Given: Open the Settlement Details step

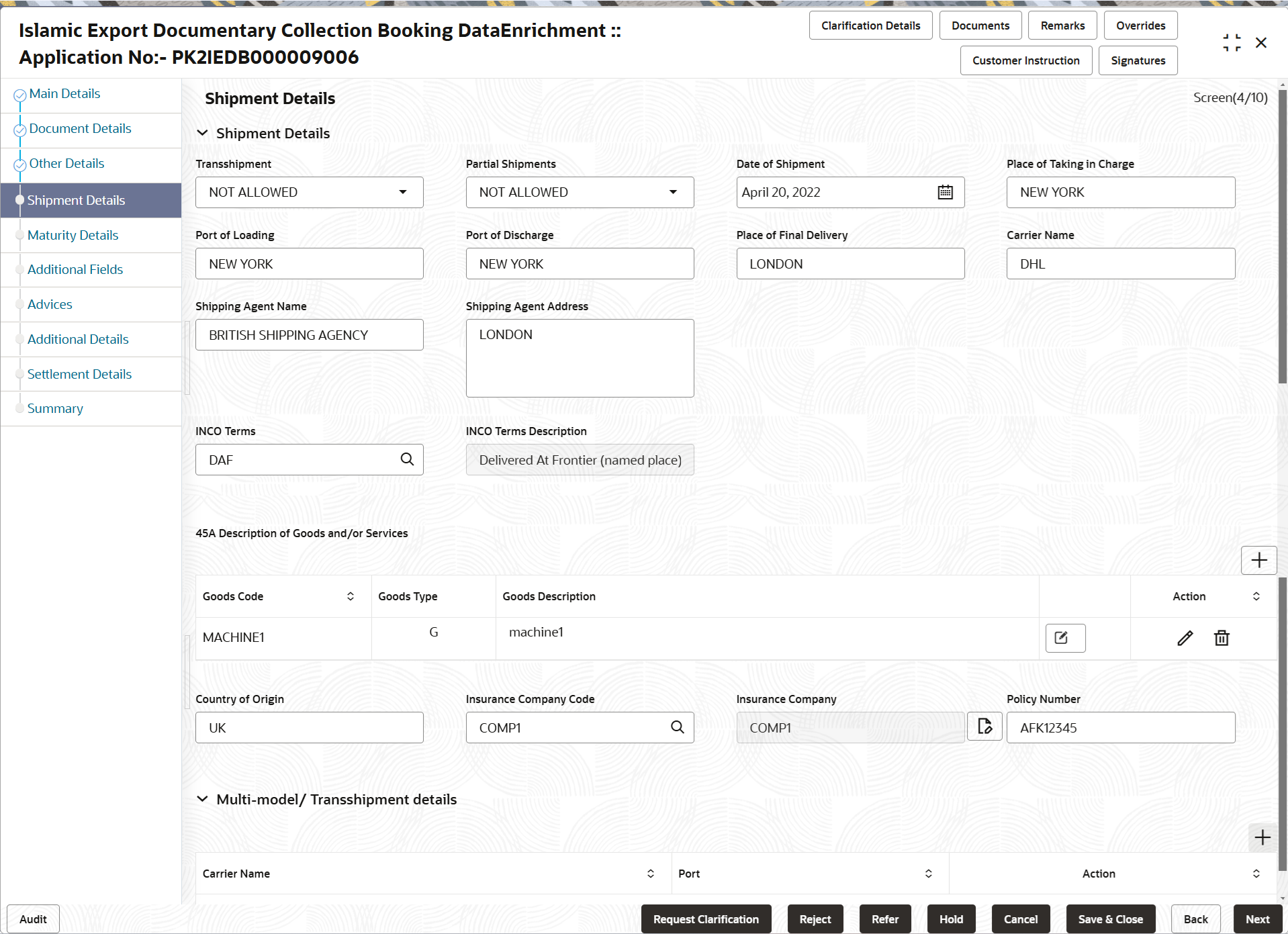Looking at the screenshot, I should tap(79, 374).
